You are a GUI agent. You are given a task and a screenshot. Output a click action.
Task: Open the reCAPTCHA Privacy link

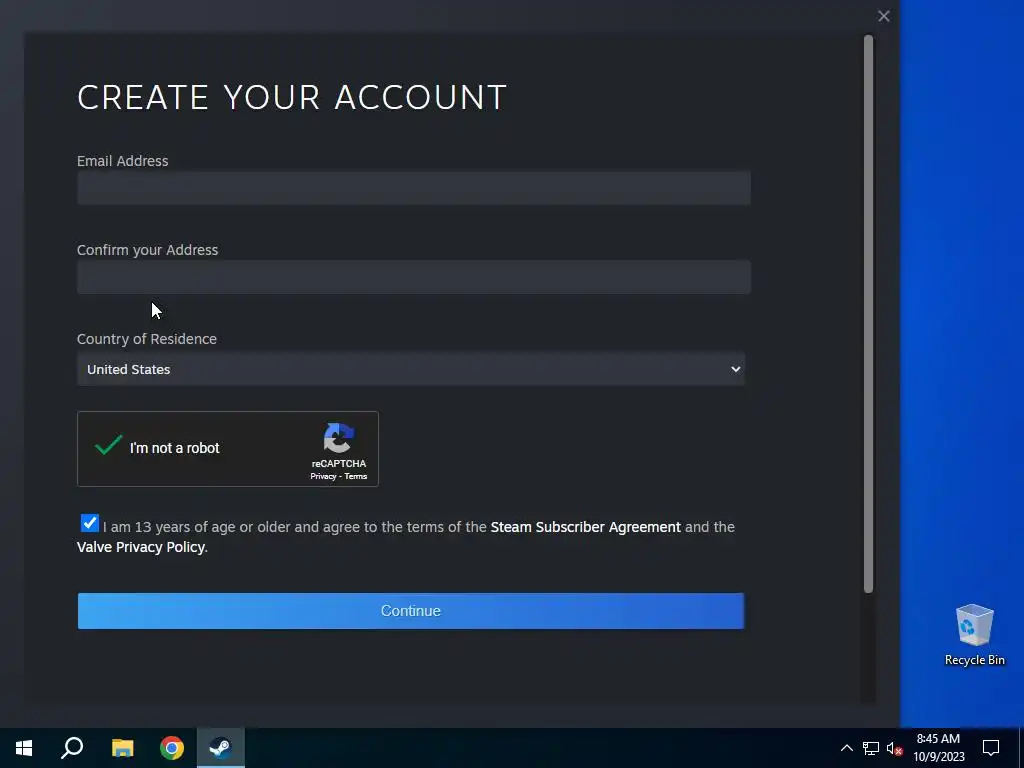pyautogui.click(x=323, y=476)
